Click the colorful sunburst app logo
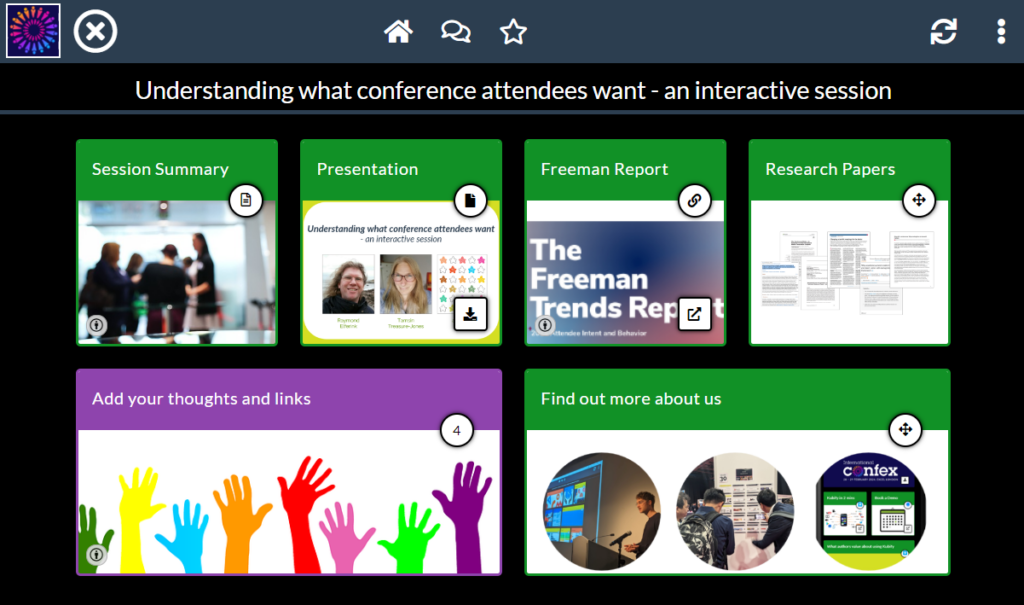Screen dimensions: 1024x605 click(33, 31)
